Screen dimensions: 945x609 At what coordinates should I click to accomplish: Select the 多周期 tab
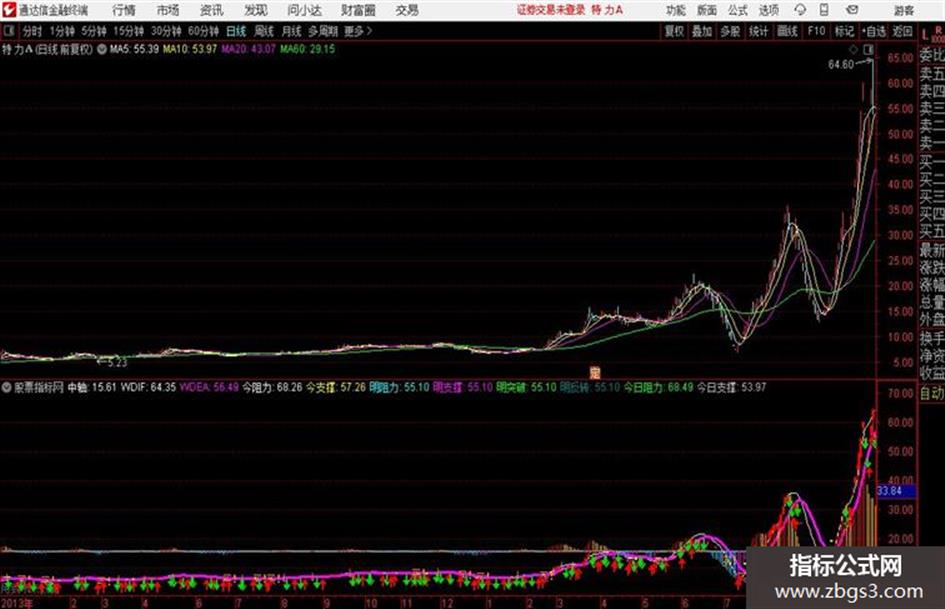click(x=323, y=31)
